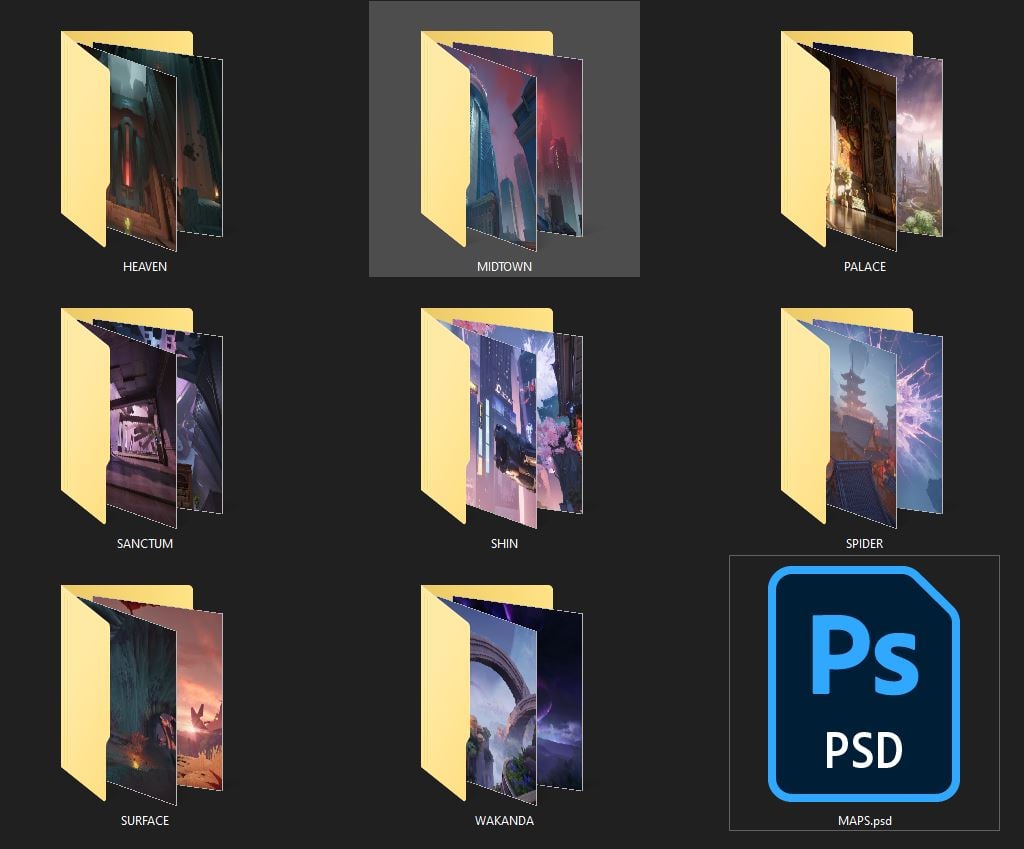Select the SPIDER folder icon
This screenshot has height=849, width=1024.
[x=862, y=418]
